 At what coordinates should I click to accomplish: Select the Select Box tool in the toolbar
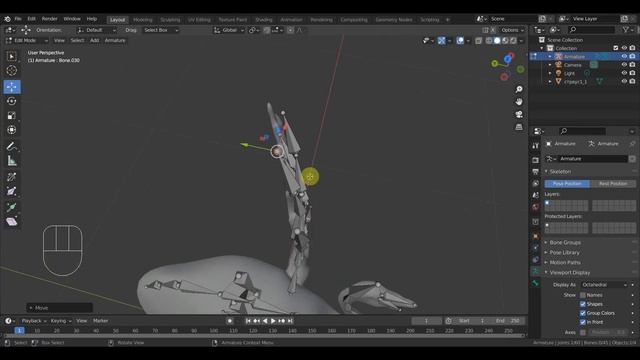coord(11,56)
